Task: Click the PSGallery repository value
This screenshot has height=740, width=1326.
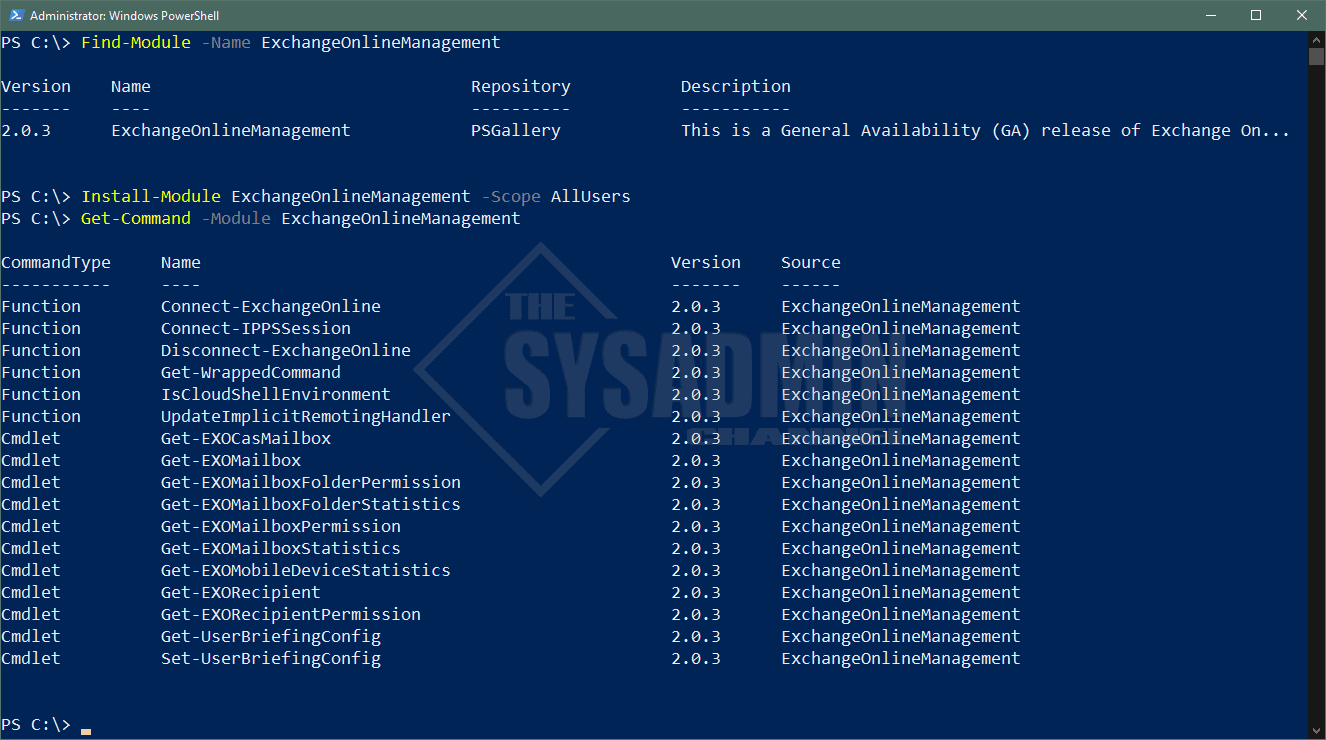Action: pos(516,130)
